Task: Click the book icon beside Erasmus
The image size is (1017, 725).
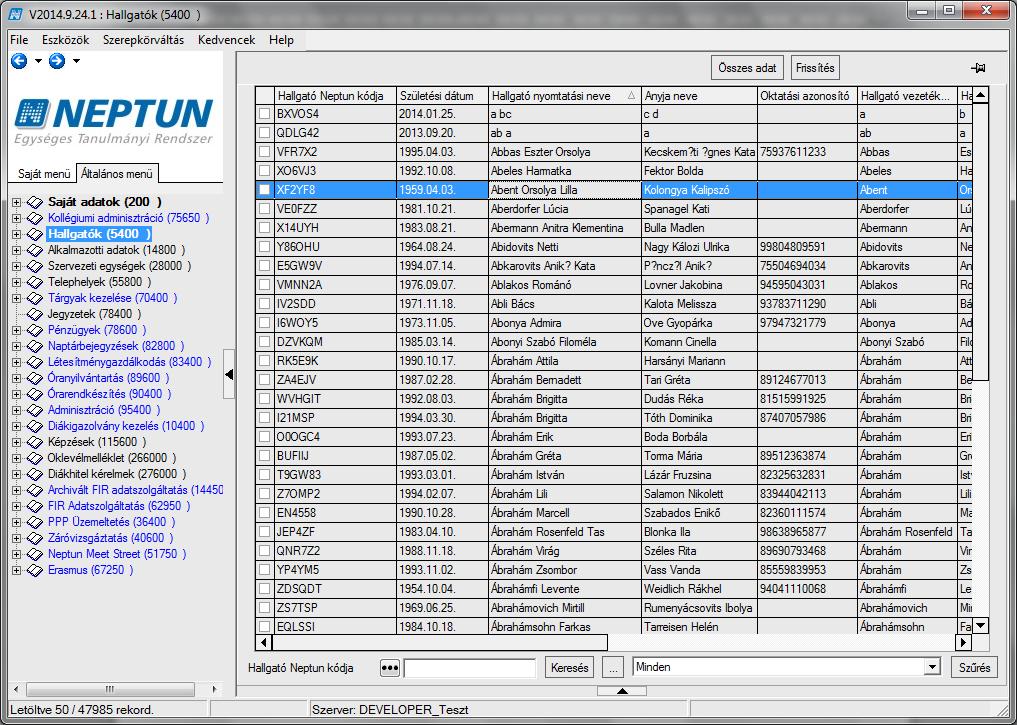Action: [x=34, y=571]
